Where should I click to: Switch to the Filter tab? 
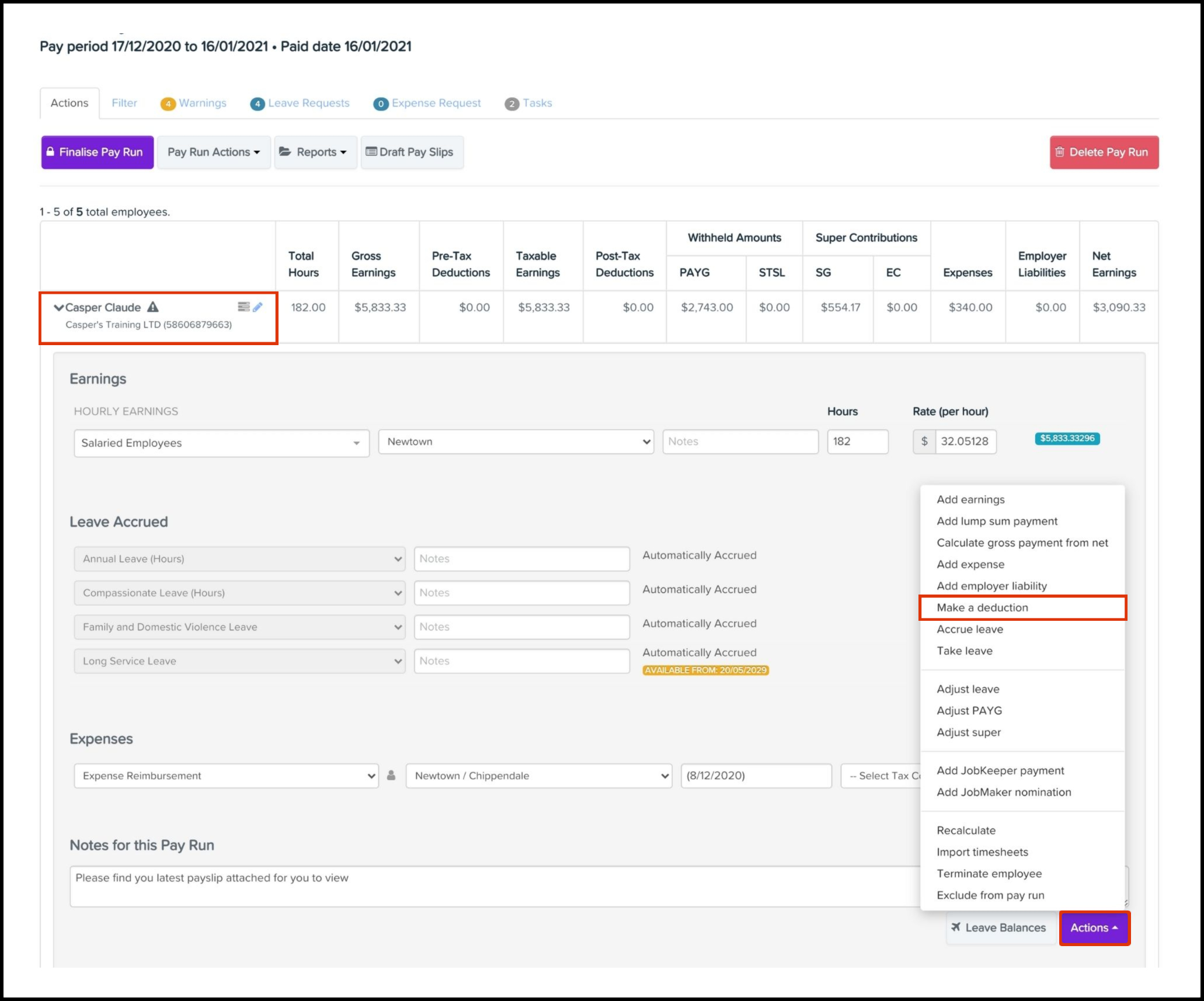click(x=124, y=103)
